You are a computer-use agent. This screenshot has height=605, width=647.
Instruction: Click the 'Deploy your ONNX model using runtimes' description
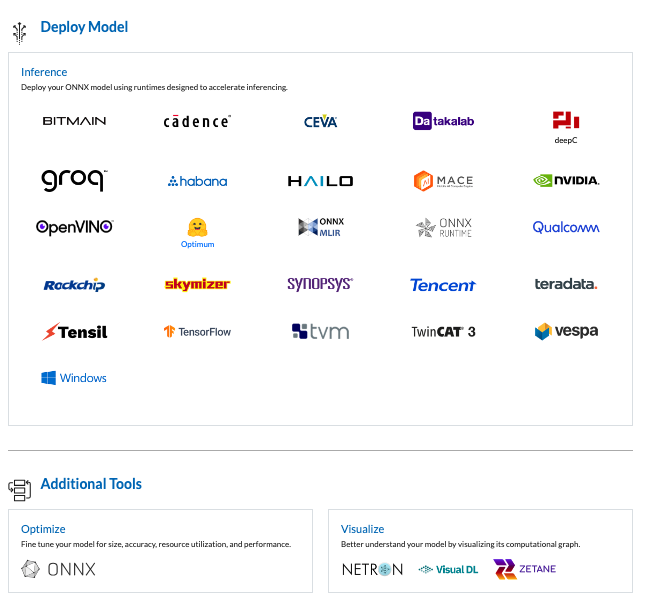click(x=154, y=87)
